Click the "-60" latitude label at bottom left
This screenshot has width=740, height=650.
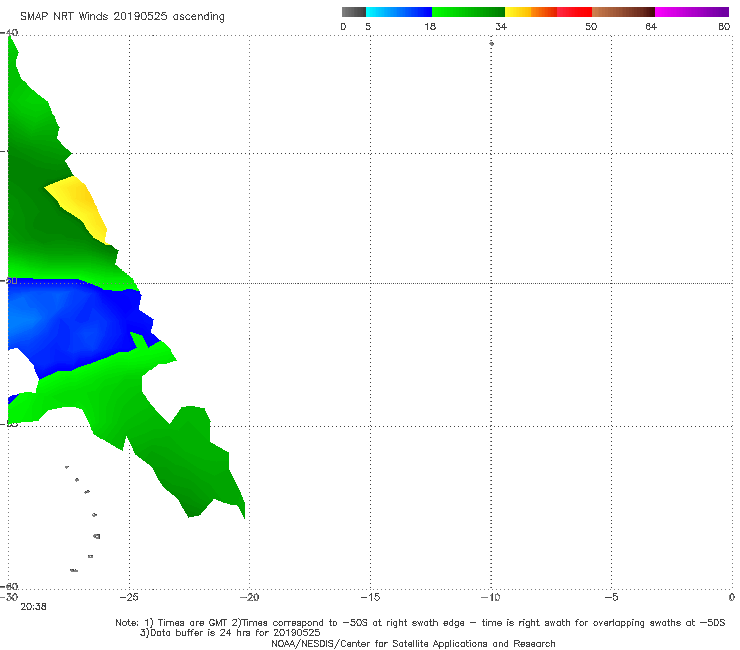[9, 586]
